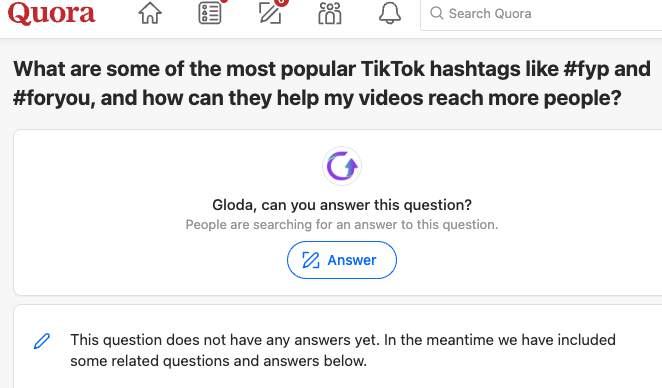Click the text 'Gloda, can you answer this question?'
The image size is (662, 388).
pyautogui.click(x=342, y=205)
